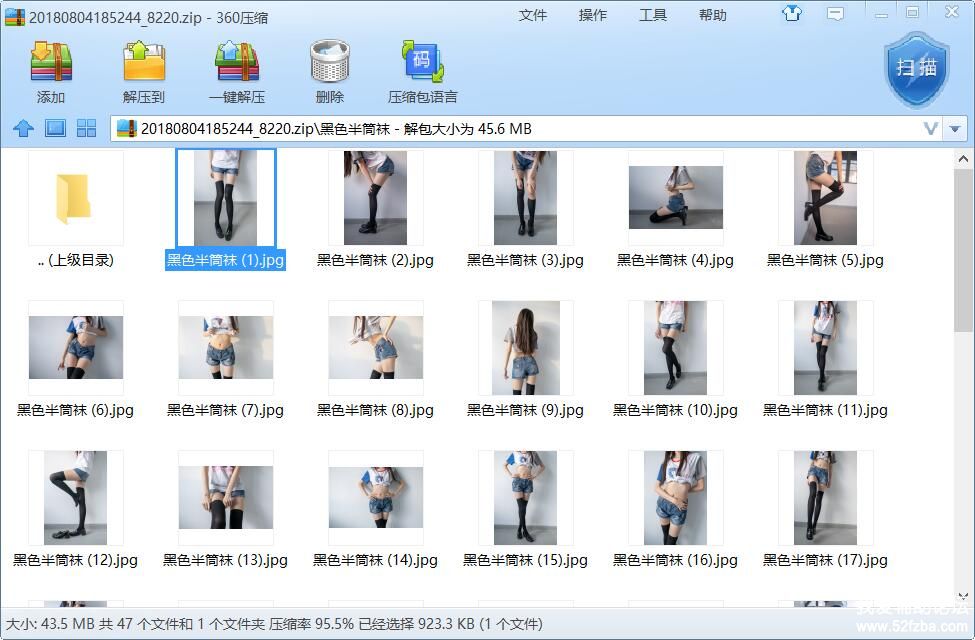Select thumbnail 黑色半筒袜 (12).jpg
This screenshot has width=975, height=640.
pos(75,498)
